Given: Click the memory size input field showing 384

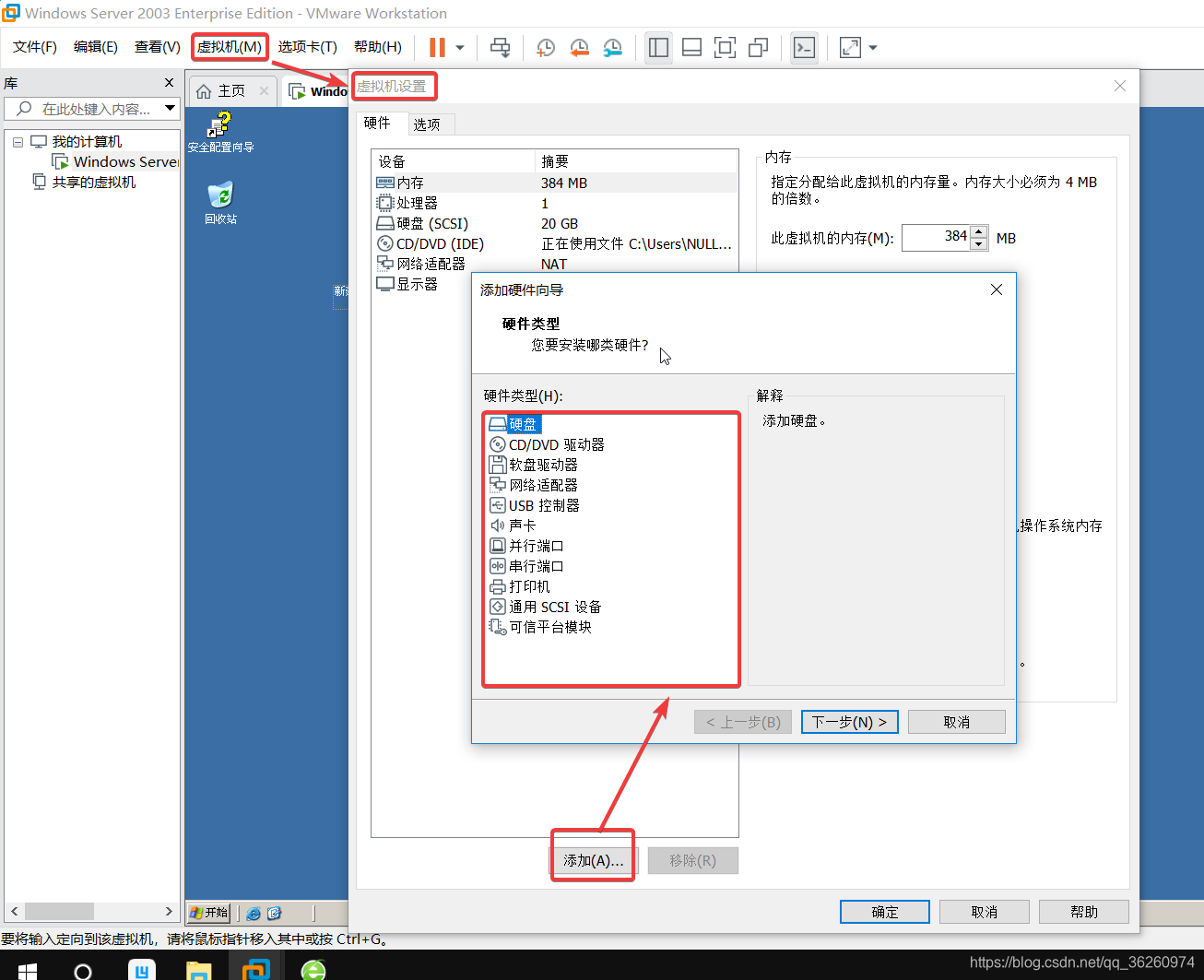Looking at the screenshot, I should pos(936,238).
